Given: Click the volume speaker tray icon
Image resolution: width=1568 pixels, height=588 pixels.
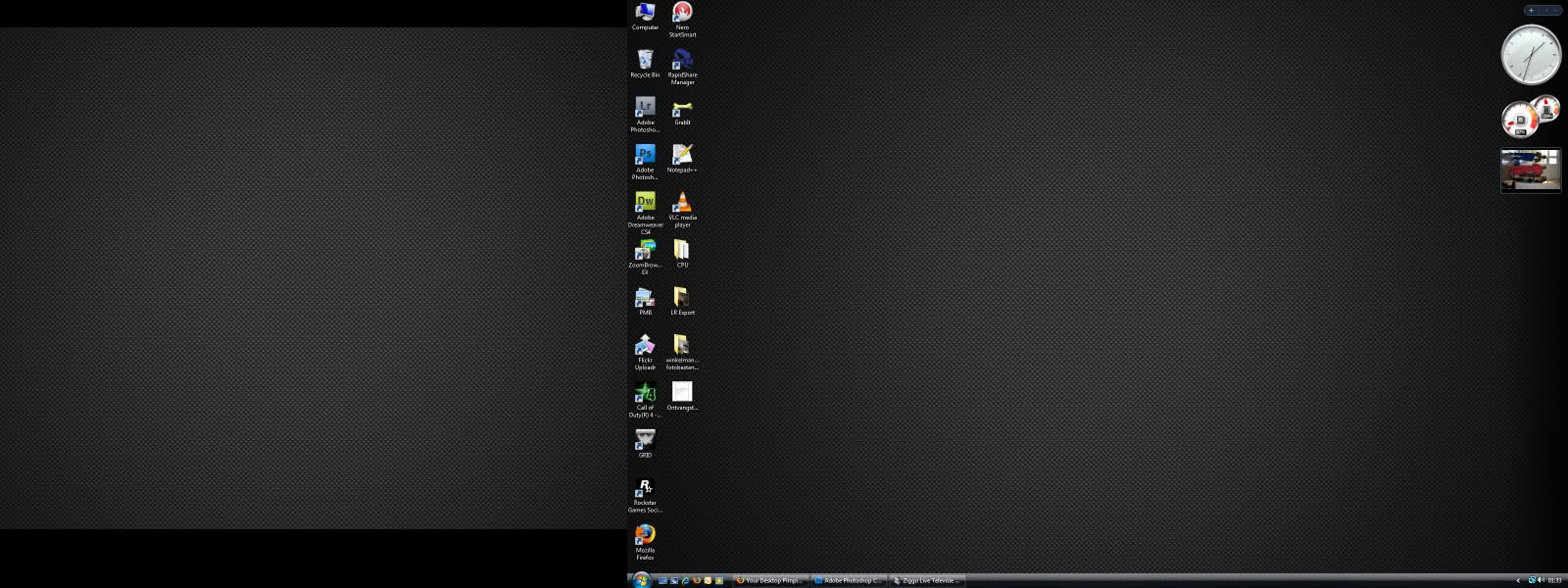Looking at the screenshot, I should (1540, 580).
